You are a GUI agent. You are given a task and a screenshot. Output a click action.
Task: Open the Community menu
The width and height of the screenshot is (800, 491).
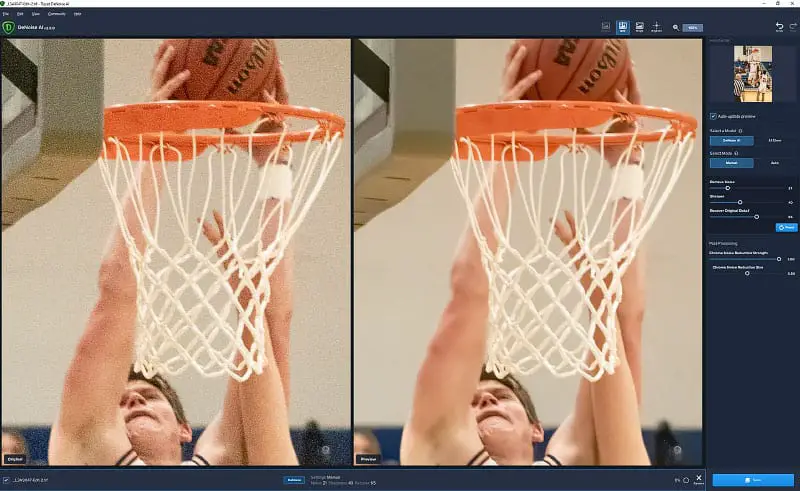tap(57, 14)
